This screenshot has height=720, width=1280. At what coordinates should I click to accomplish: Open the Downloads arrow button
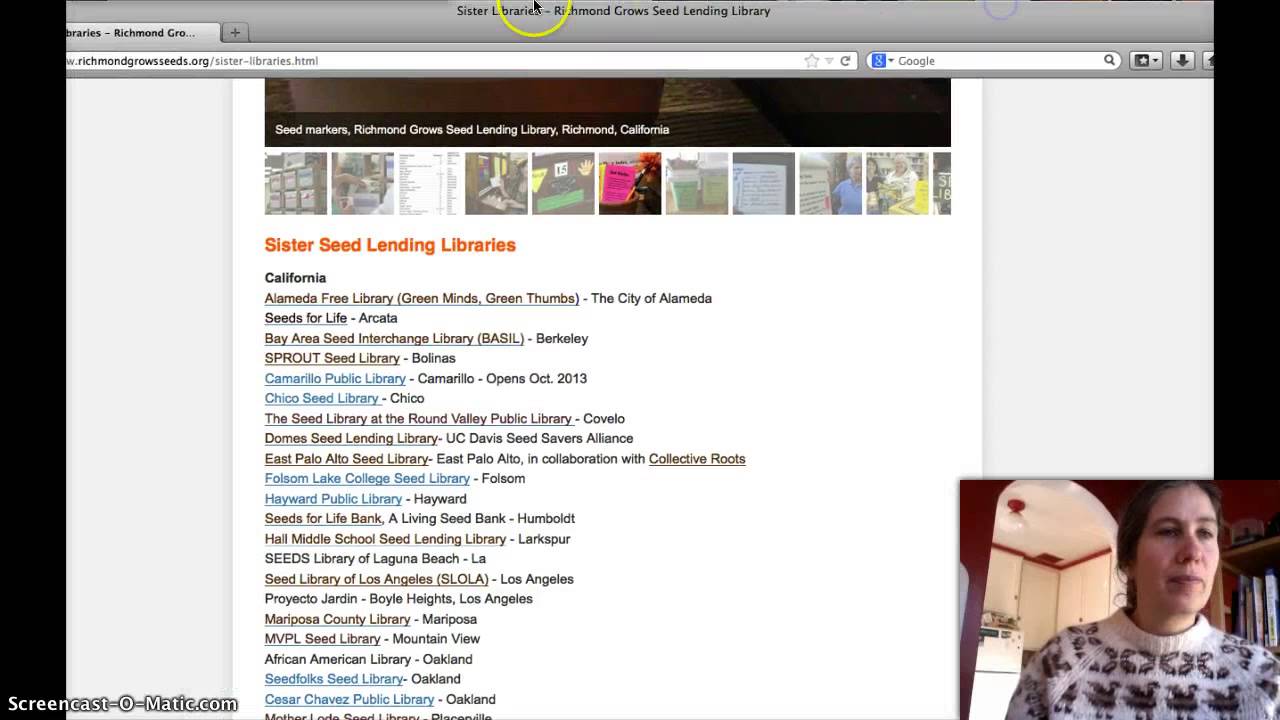coord(1182,61)
